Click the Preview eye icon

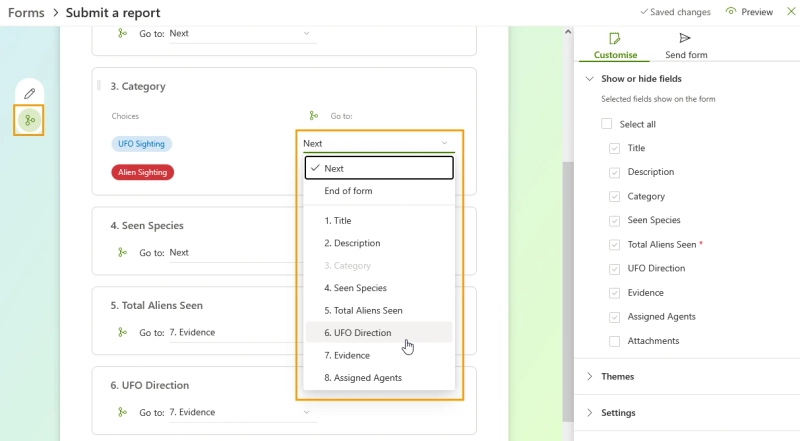731,11
